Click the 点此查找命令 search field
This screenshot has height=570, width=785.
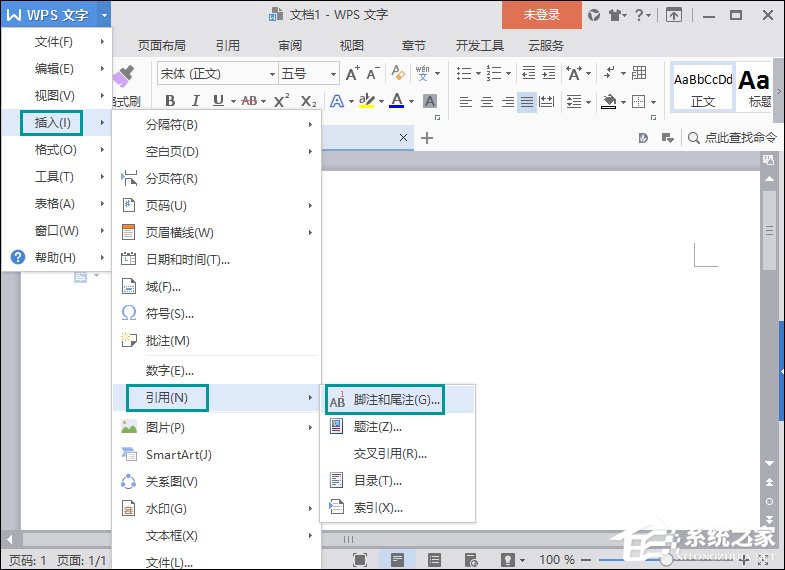[732, 138]
